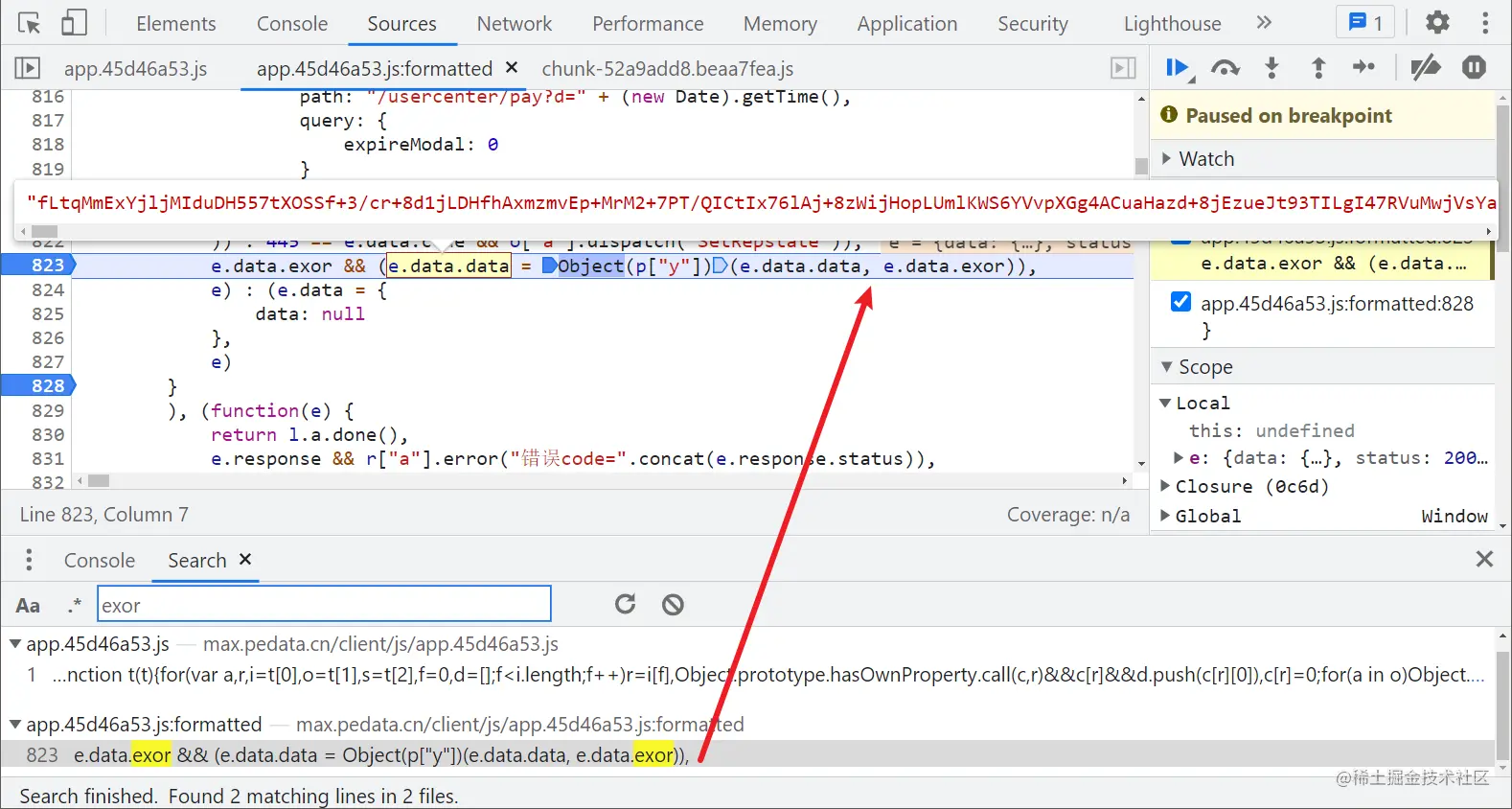The height and width of the screenshot is (809, 1512).
Task: Collapse app.45d46a53.js search result group
Action: point(15,644)
